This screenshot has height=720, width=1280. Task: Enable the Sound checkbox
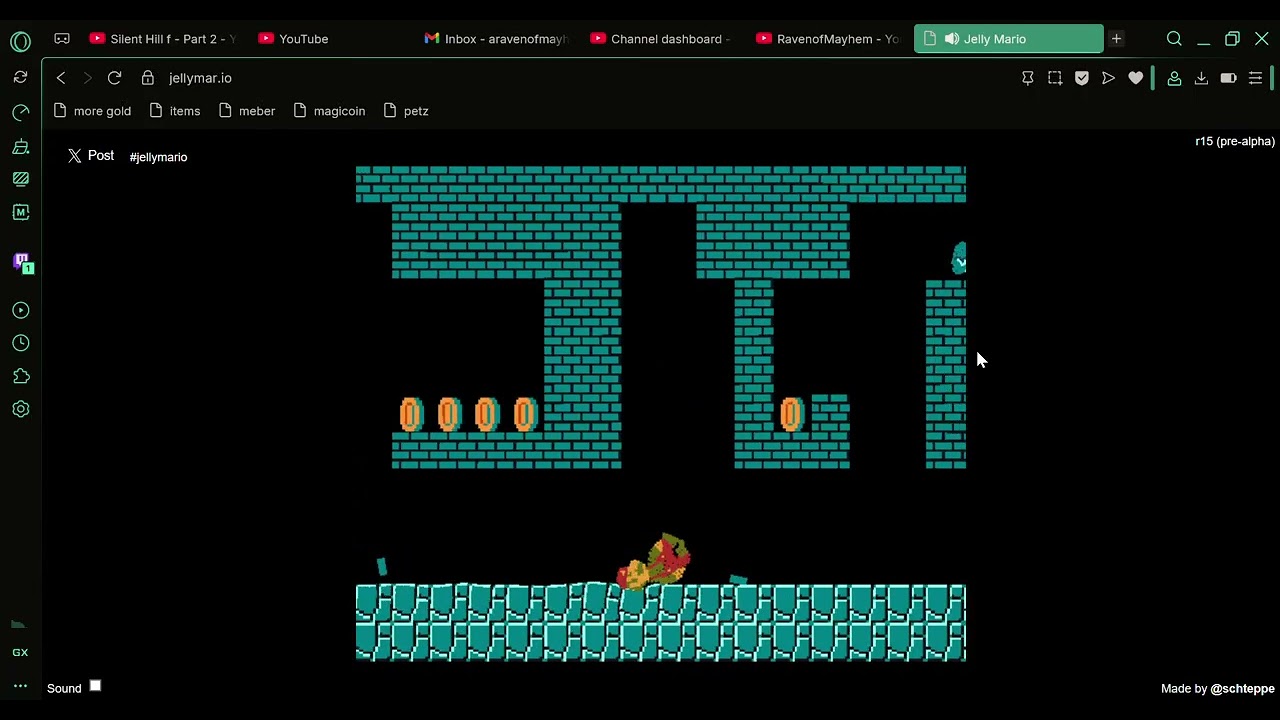coord(95,686)
